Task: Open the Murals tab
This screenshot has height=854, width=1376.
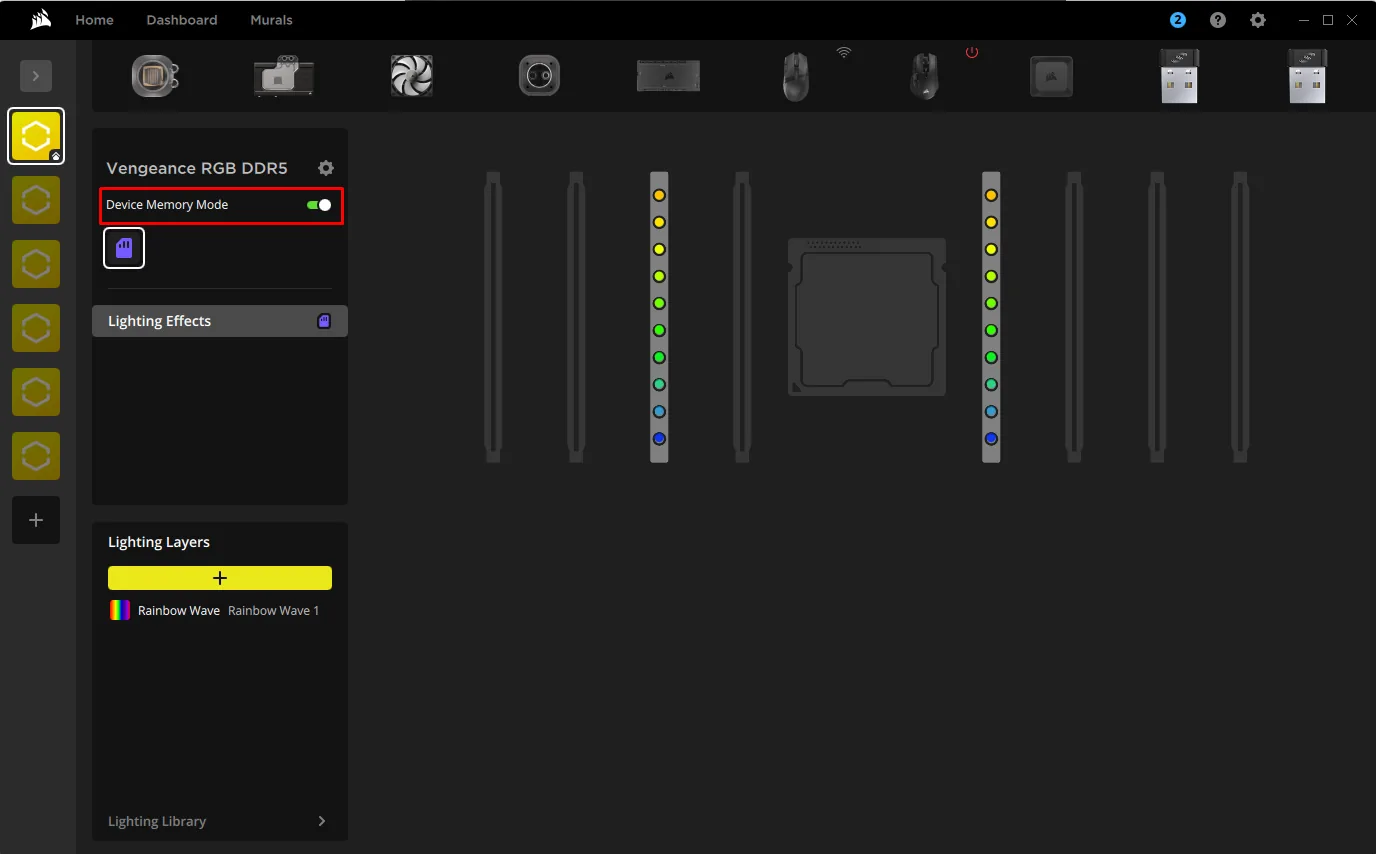Action: point(271,20)
